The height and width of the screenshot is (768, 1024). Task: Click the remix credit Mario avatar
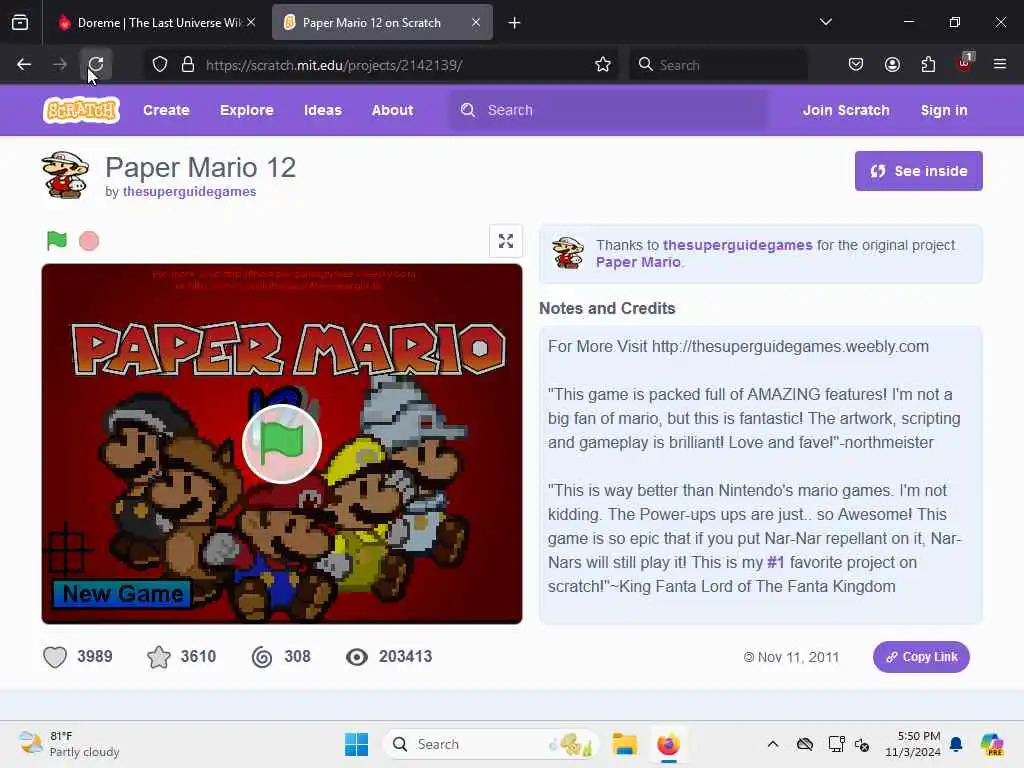coord(568,253)
